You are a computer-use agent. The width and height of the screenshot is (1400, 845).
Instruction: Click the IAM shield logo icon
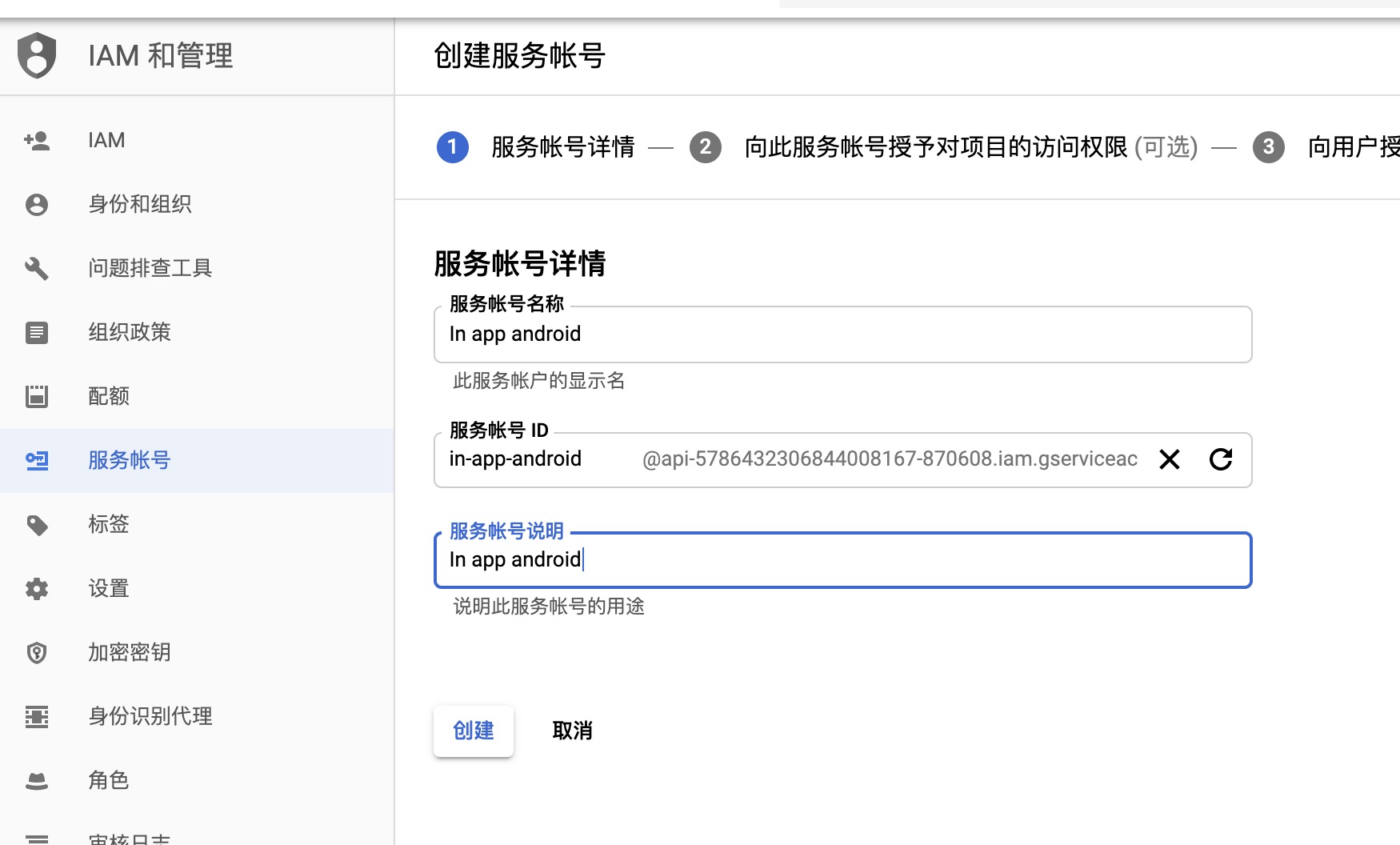37,56
